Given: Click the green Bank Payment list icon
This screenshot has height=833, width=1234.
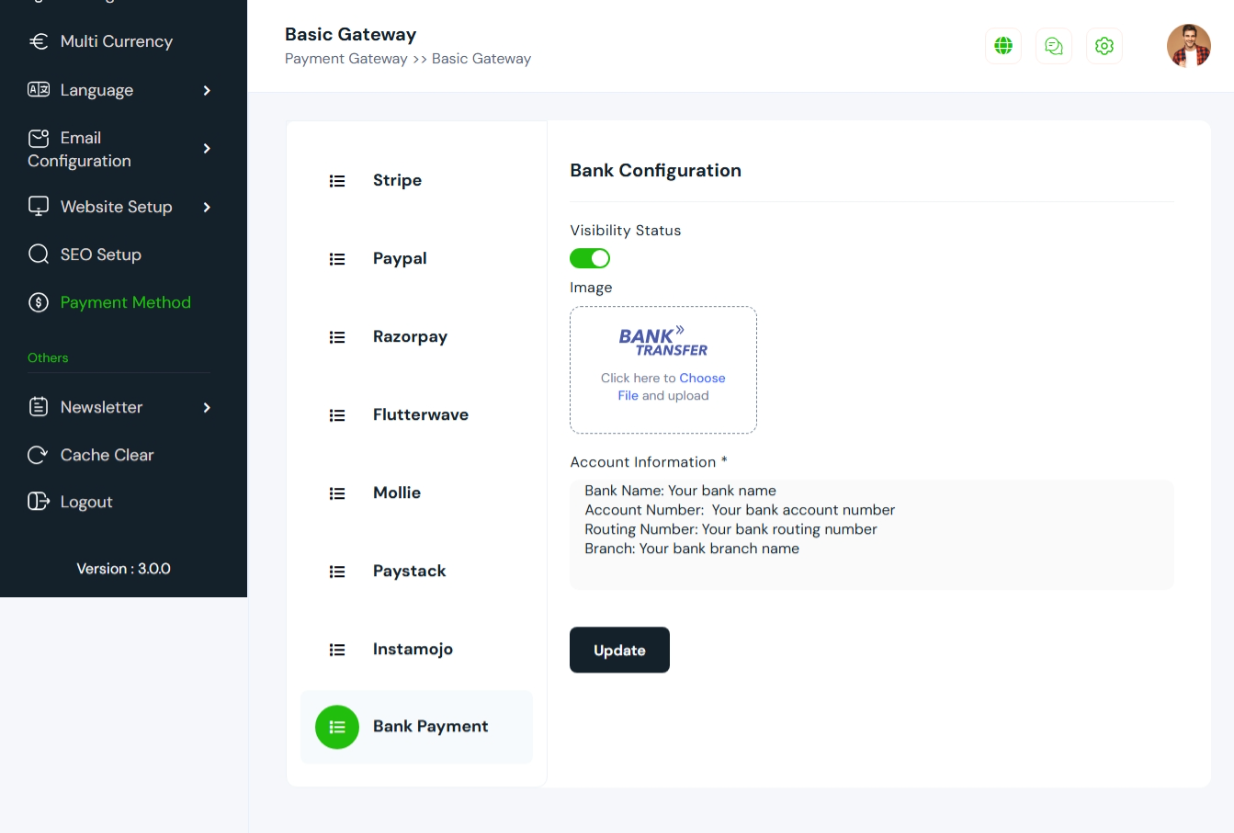Looking at the screenshot, I should 337,727.
